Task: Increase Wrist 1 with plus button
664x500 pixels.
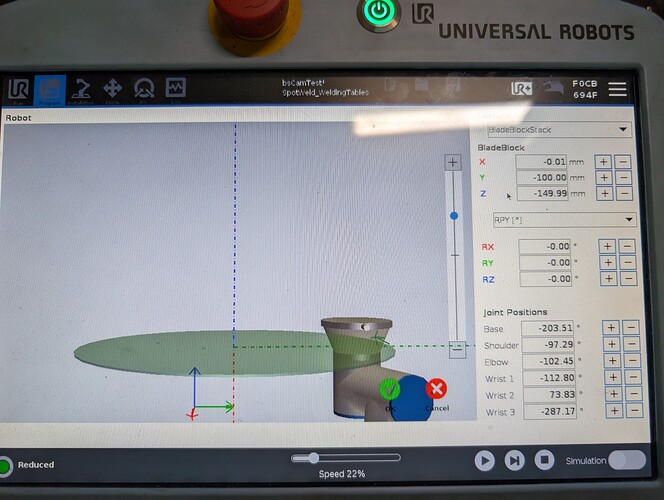Action: pos(613,377)
